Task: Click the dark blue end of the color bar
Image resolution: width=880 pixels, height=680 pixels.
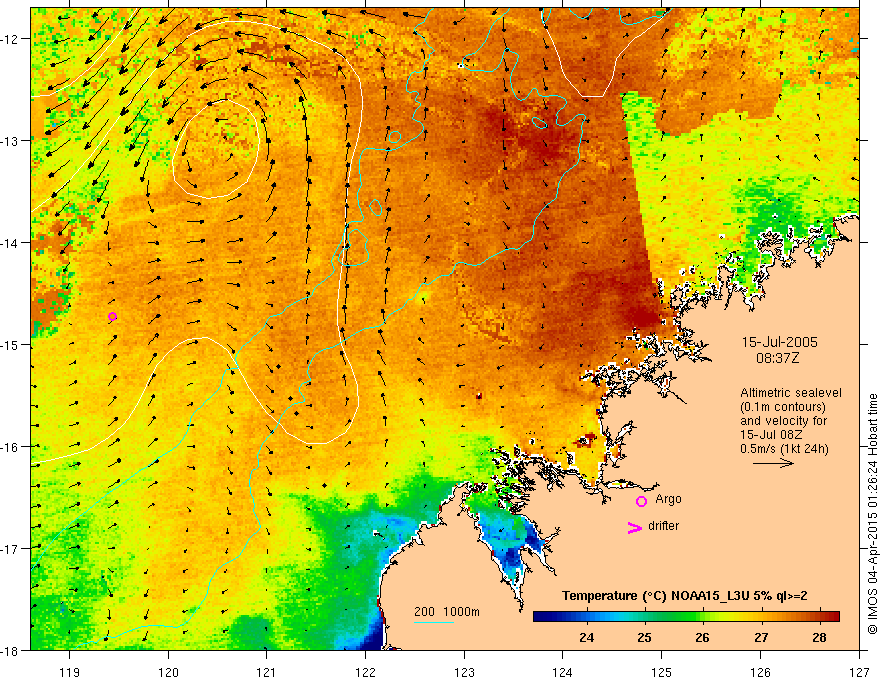Action: click(538, 617)
